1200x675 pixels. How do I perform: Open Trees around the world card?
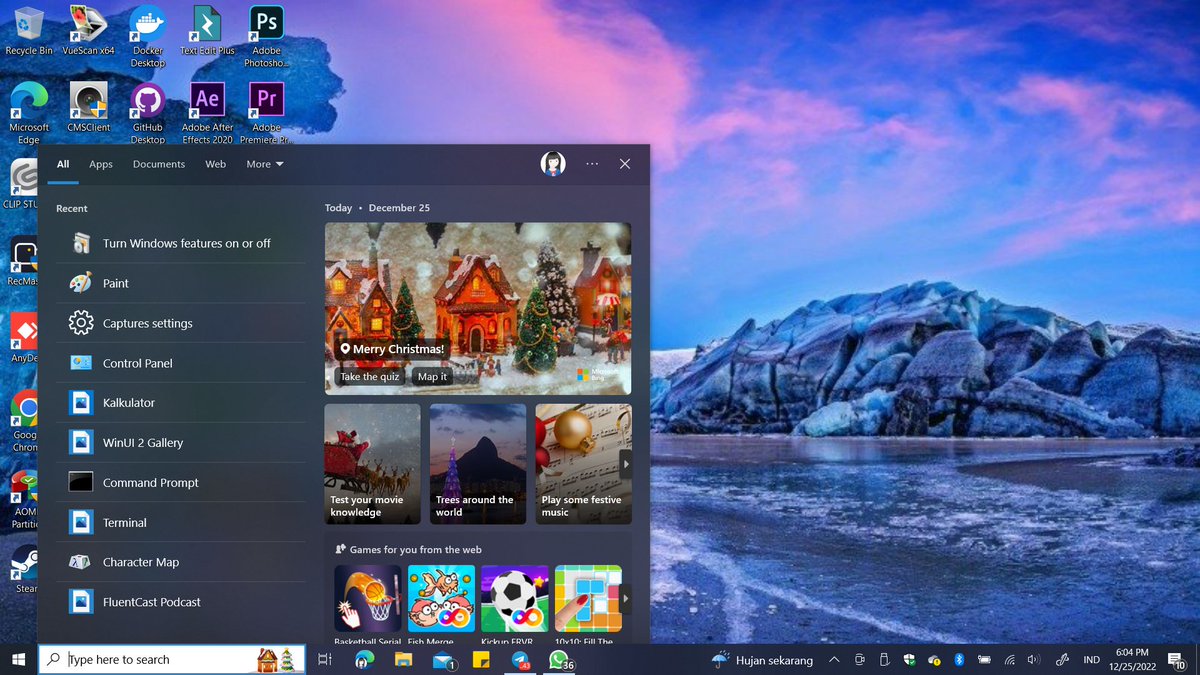pyautogui.click(x=478, y=464)
